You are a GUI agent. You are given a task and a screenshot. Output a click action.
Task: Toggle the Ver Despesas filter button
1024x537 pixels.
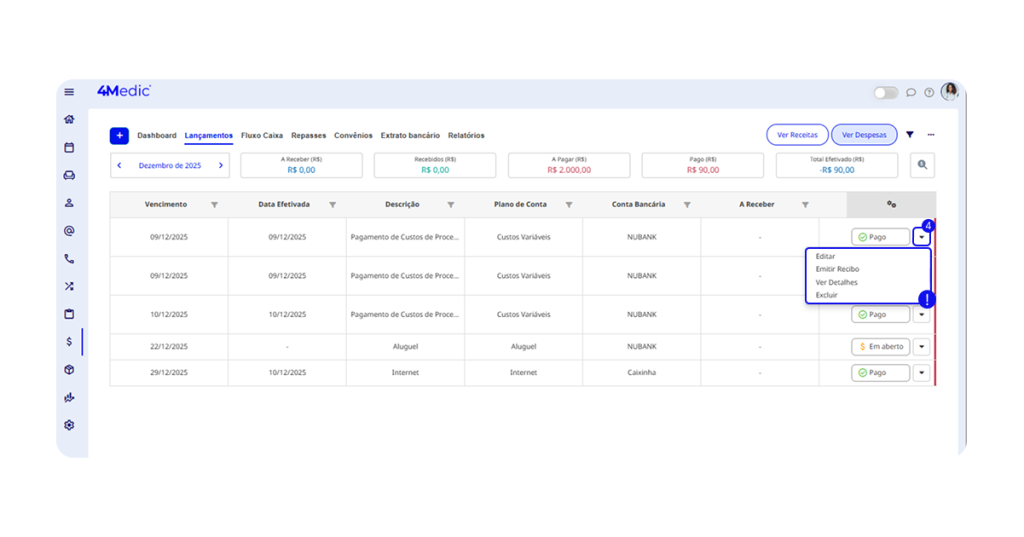pyautogui.click(x=863, y=135)
